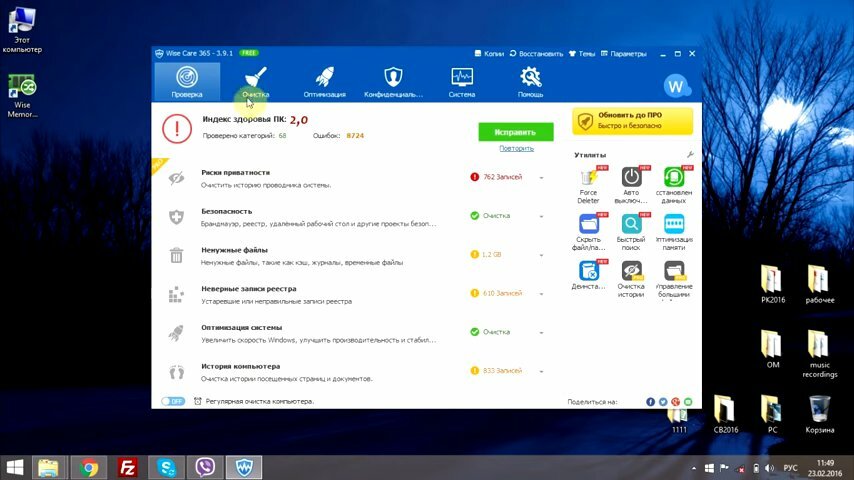854x480 pixels.
Task: Click the W user account avatar
Action: (x=676, y=86)
